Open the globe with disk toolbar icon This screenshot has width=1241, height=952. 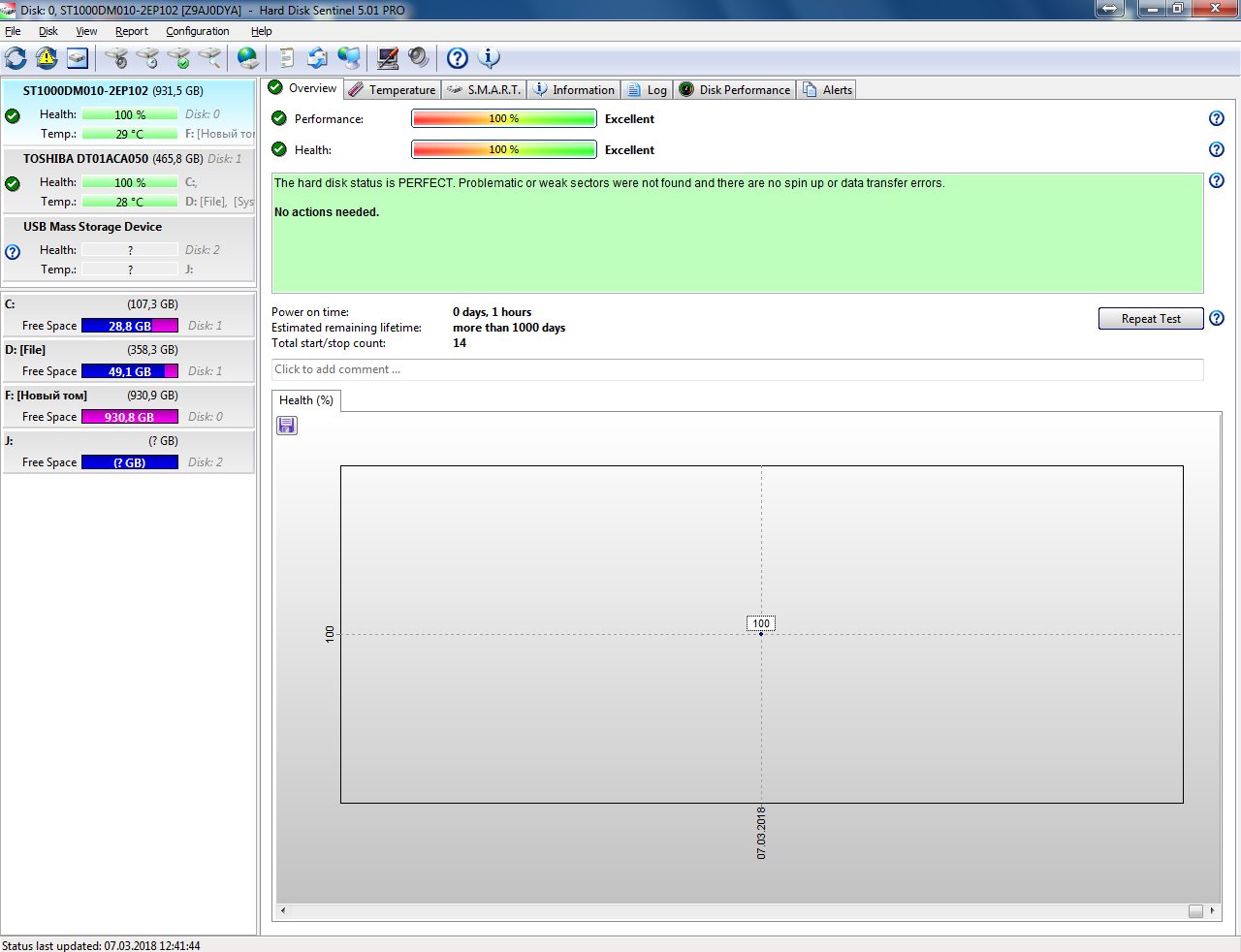(x=248, y=58)
